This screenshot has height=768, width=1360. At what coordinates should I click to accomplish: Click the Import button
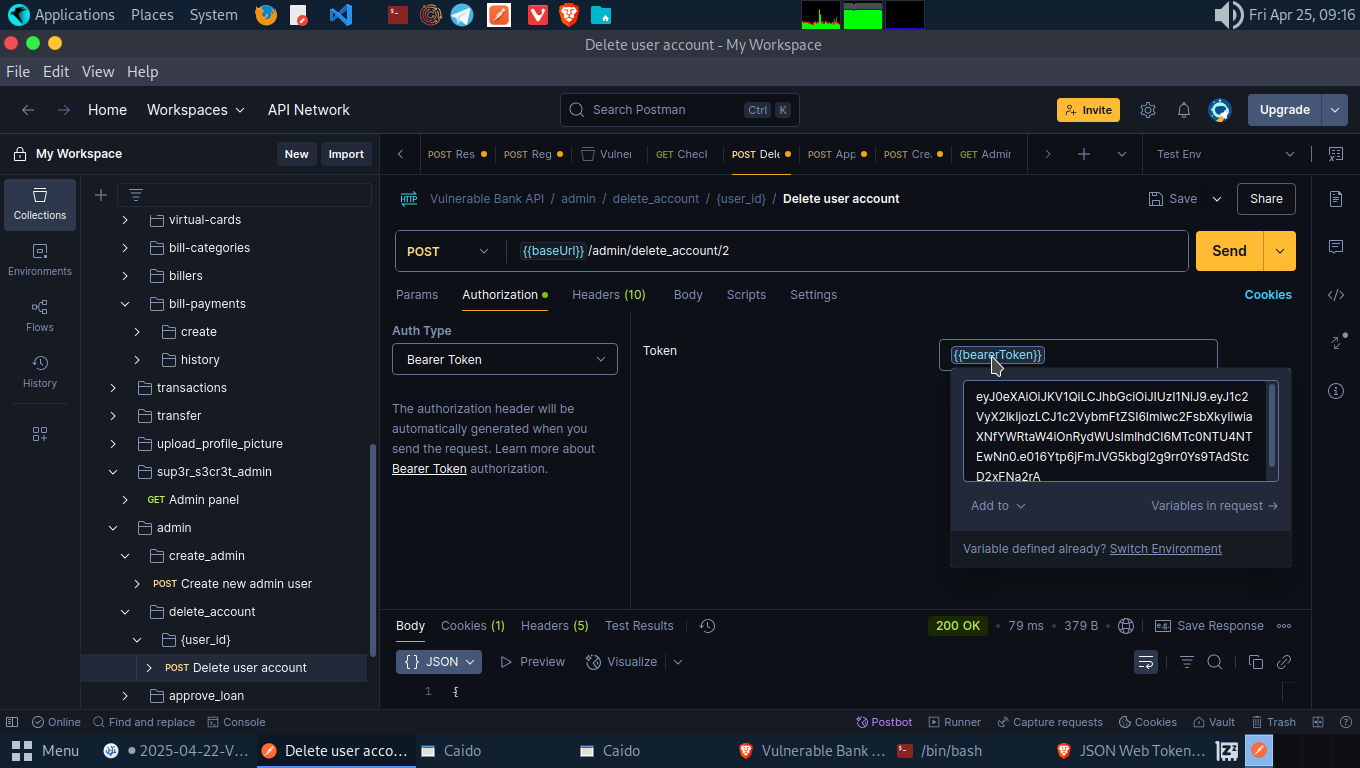346,154
